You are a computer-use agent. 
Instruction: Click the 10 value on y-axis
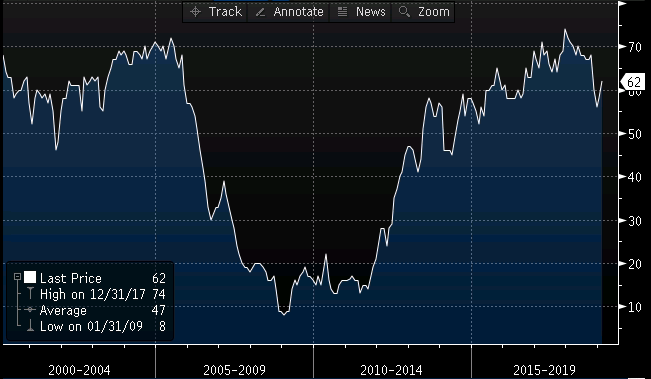pos(634,307)
